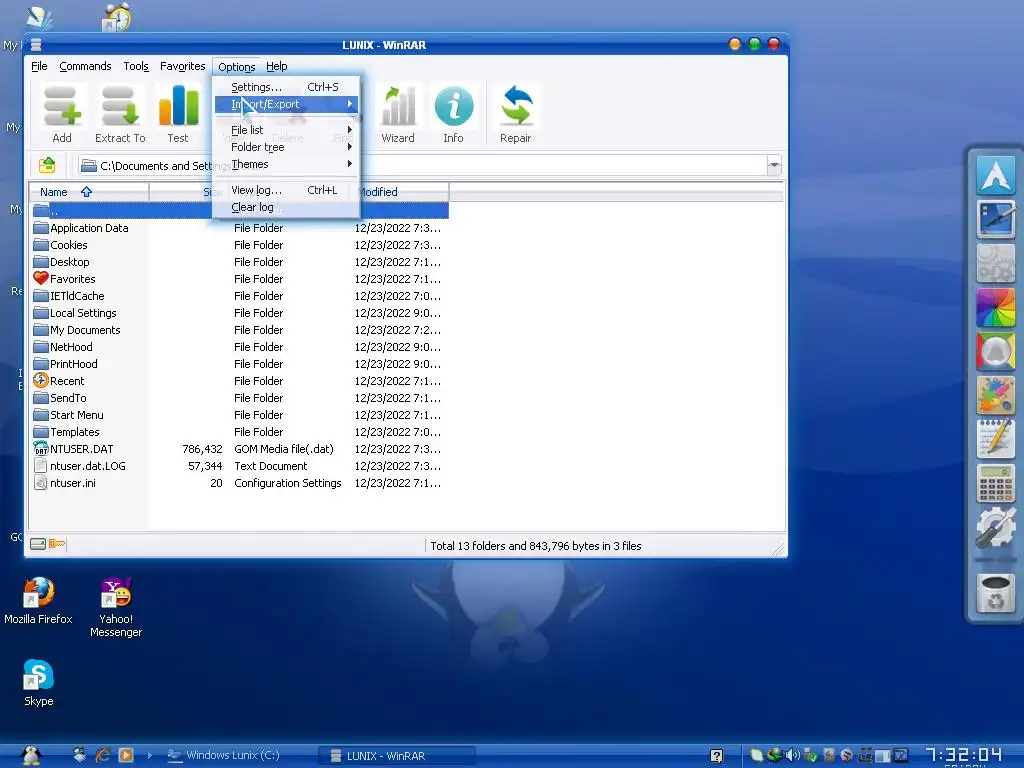The image size is (1024, 768).
Task: Open the notepad with pencil dock icon
Action: [996, 439]
